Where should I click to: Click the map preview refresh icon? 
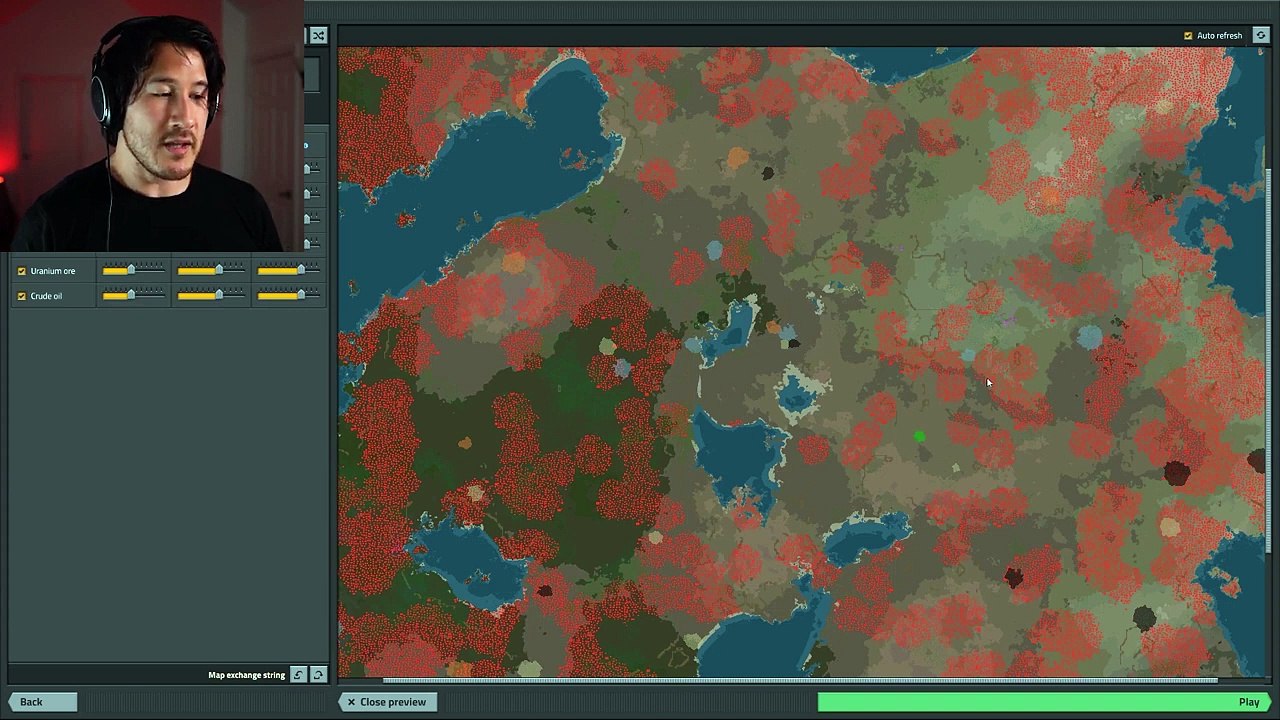(x=1260, y=35)
